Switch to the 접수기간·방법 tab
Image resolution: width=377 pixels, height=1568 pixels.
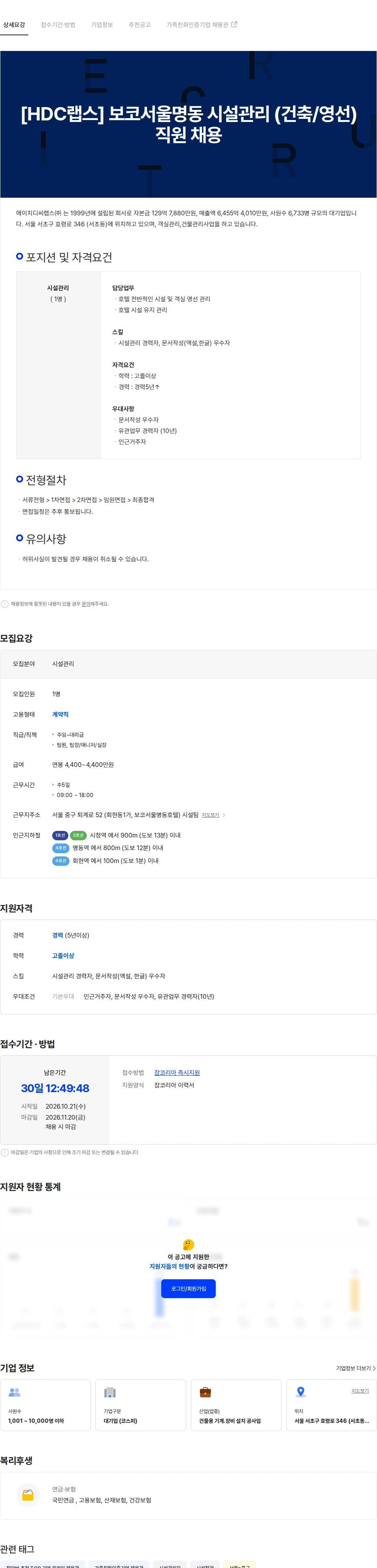click(58, 25)
